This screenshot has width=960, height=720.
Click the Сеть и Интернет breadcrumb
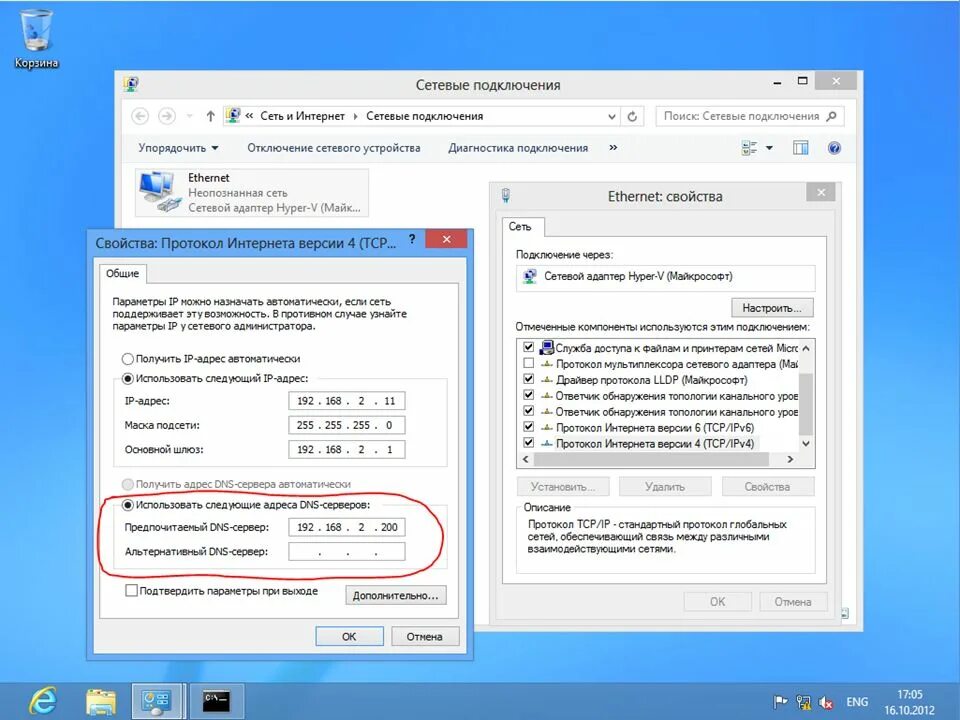tap(302, 116)
